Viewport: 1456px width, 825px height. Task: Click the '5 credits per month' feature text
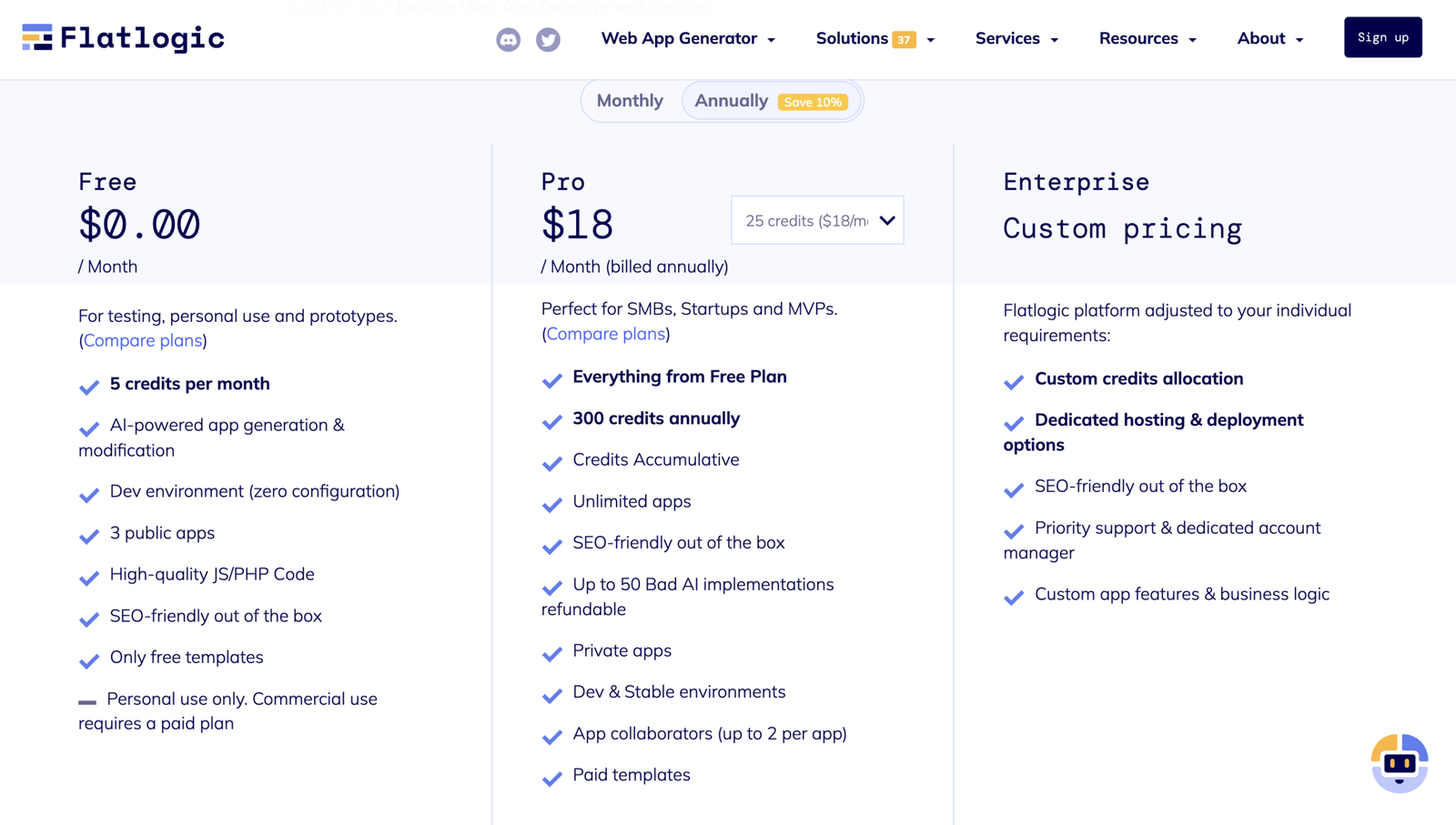(x=190, y=384)
